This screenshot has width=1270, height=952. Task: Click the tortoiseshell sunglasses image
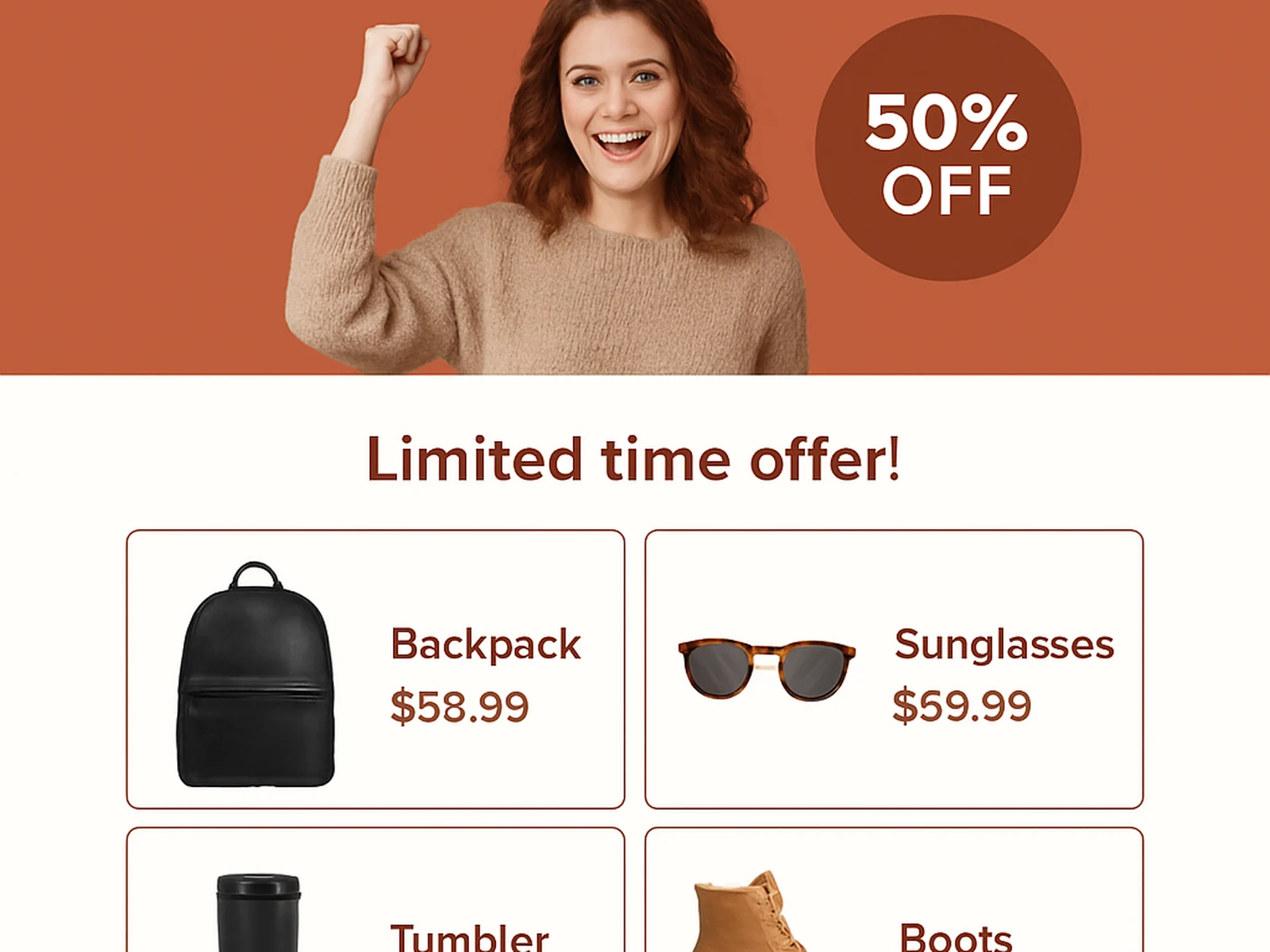[767, 670]
